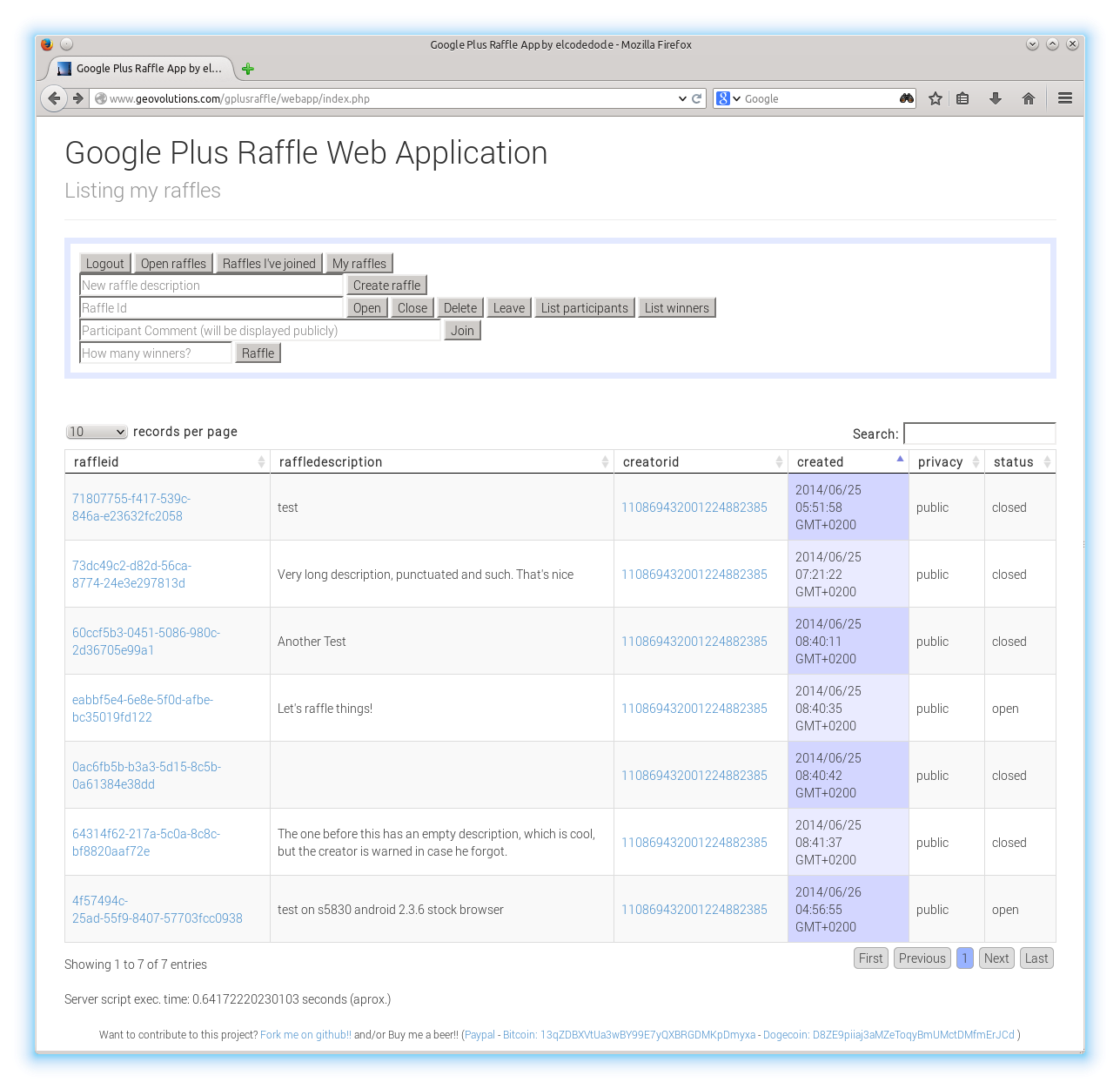Open raffle link 0ac6fb5b-b3a3-5d15-8c5b
The width and height of the screenshot is (1120, 1089).
click(x=146, y=775)
